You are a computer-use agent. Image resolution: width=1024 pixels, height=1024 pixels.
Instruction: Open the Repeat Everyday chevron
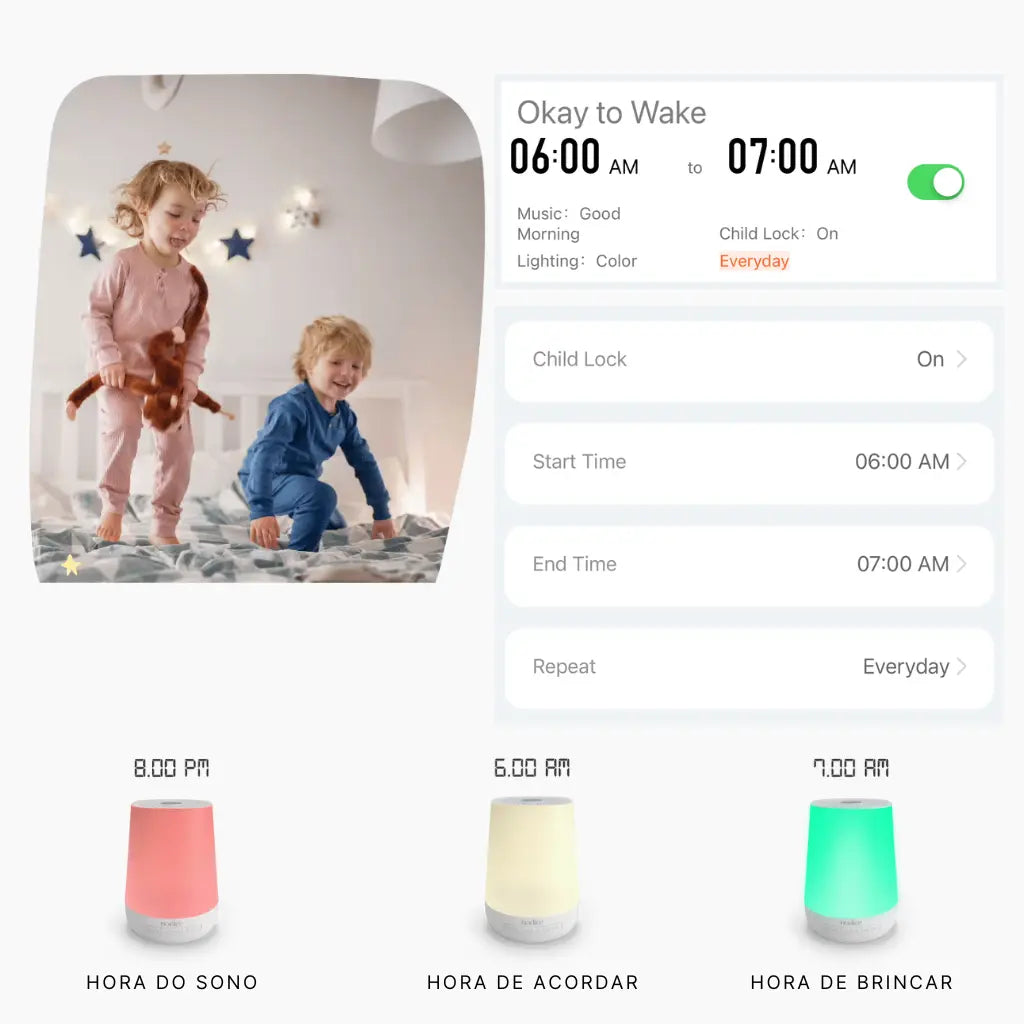(x=961, y=666)
